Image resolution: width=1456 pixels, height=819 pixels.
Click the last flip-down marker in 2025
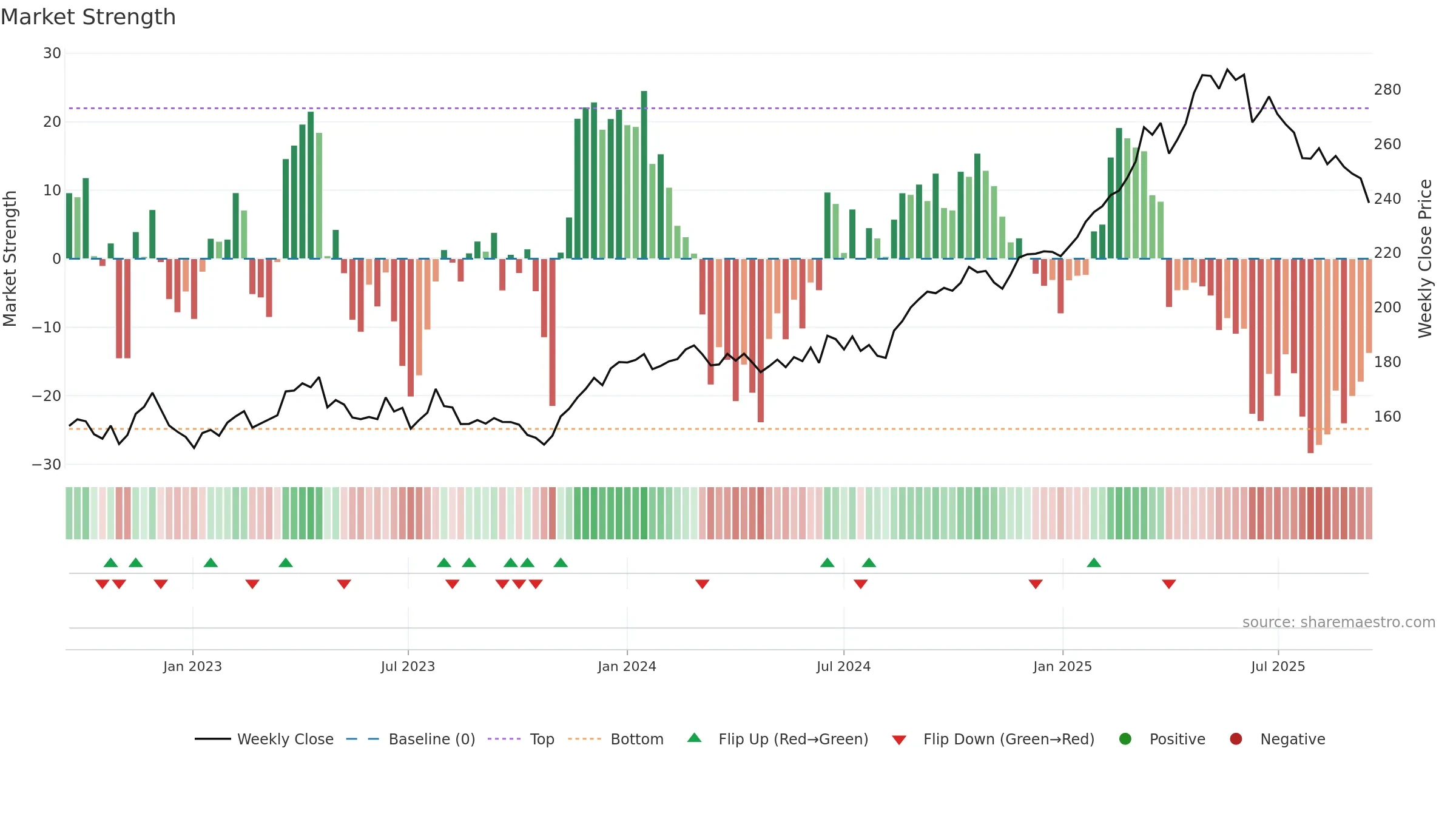(1169, 584)
